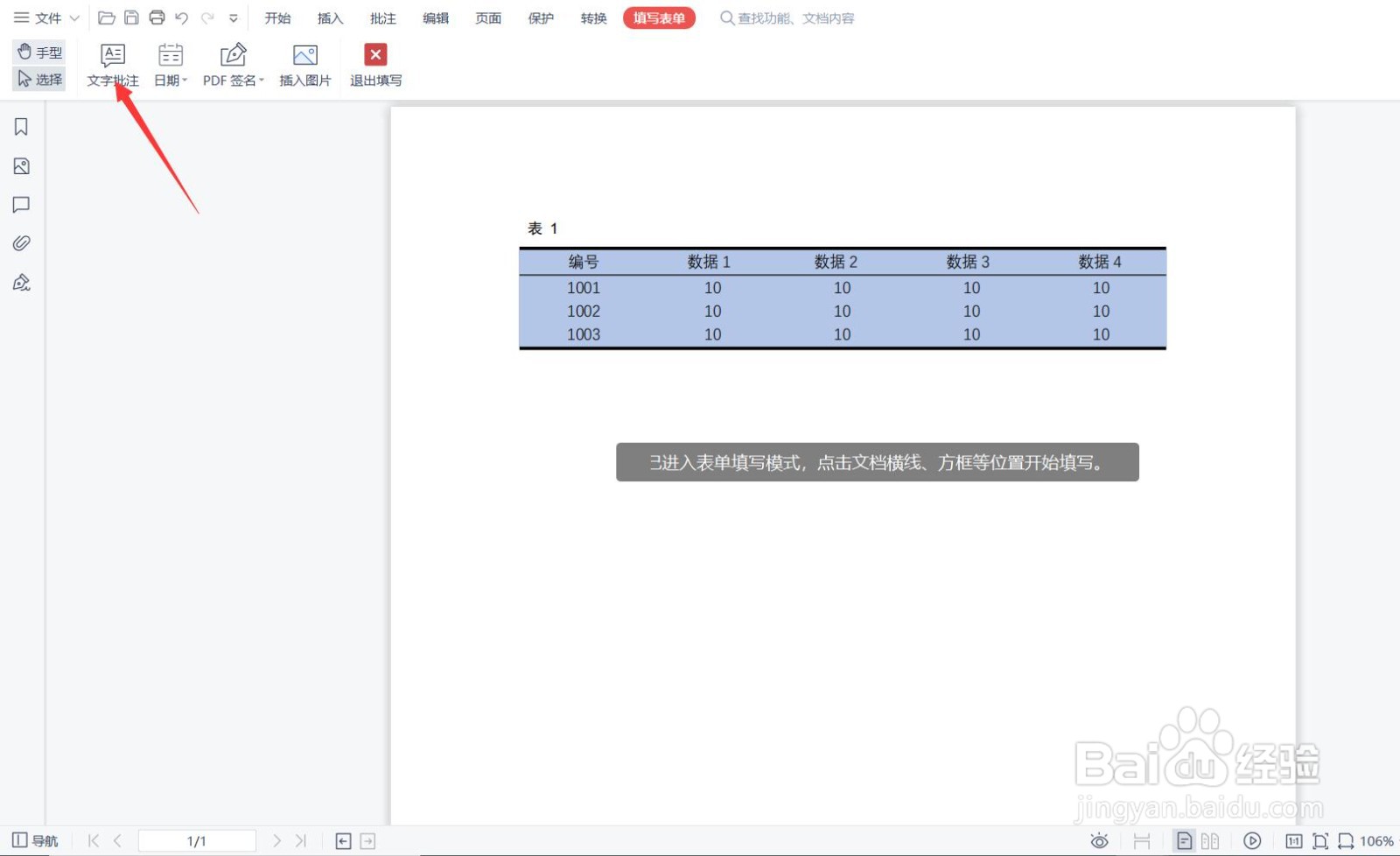Open the bookmark panel in sidebar
This screenshot has width=1400, height=856.
21,126
